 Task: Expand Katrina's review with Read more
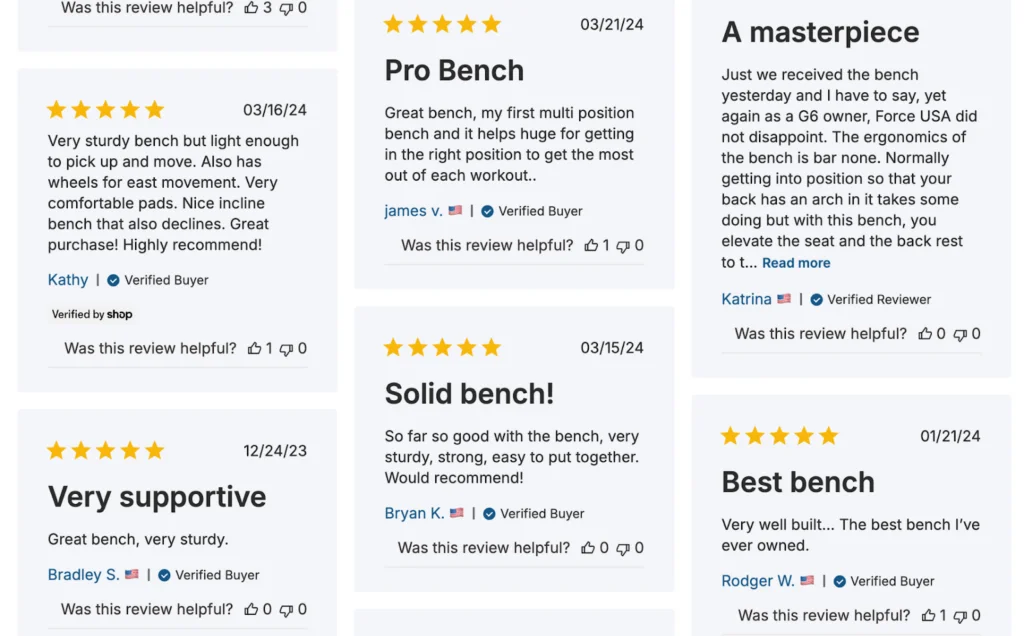point(796,262)
